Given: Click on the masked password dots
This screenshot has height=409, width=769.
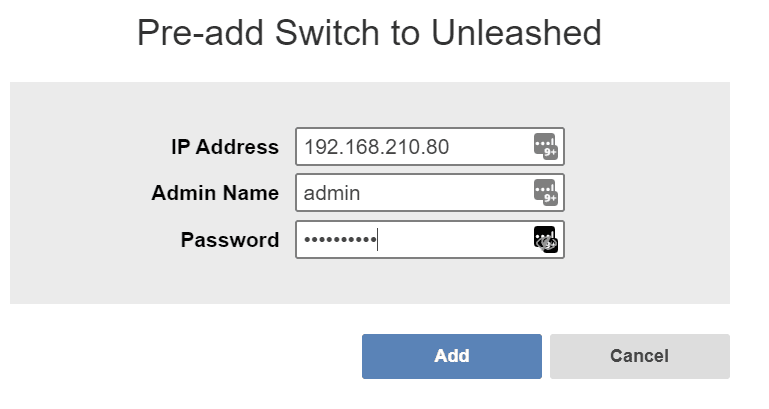Looking at the screenshot, I should click(x=340, y=240).
